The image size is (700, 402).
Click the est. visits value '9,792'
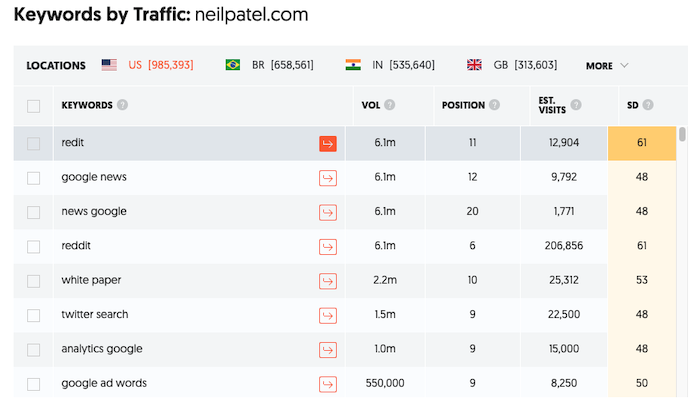click(x=564, y=177)
